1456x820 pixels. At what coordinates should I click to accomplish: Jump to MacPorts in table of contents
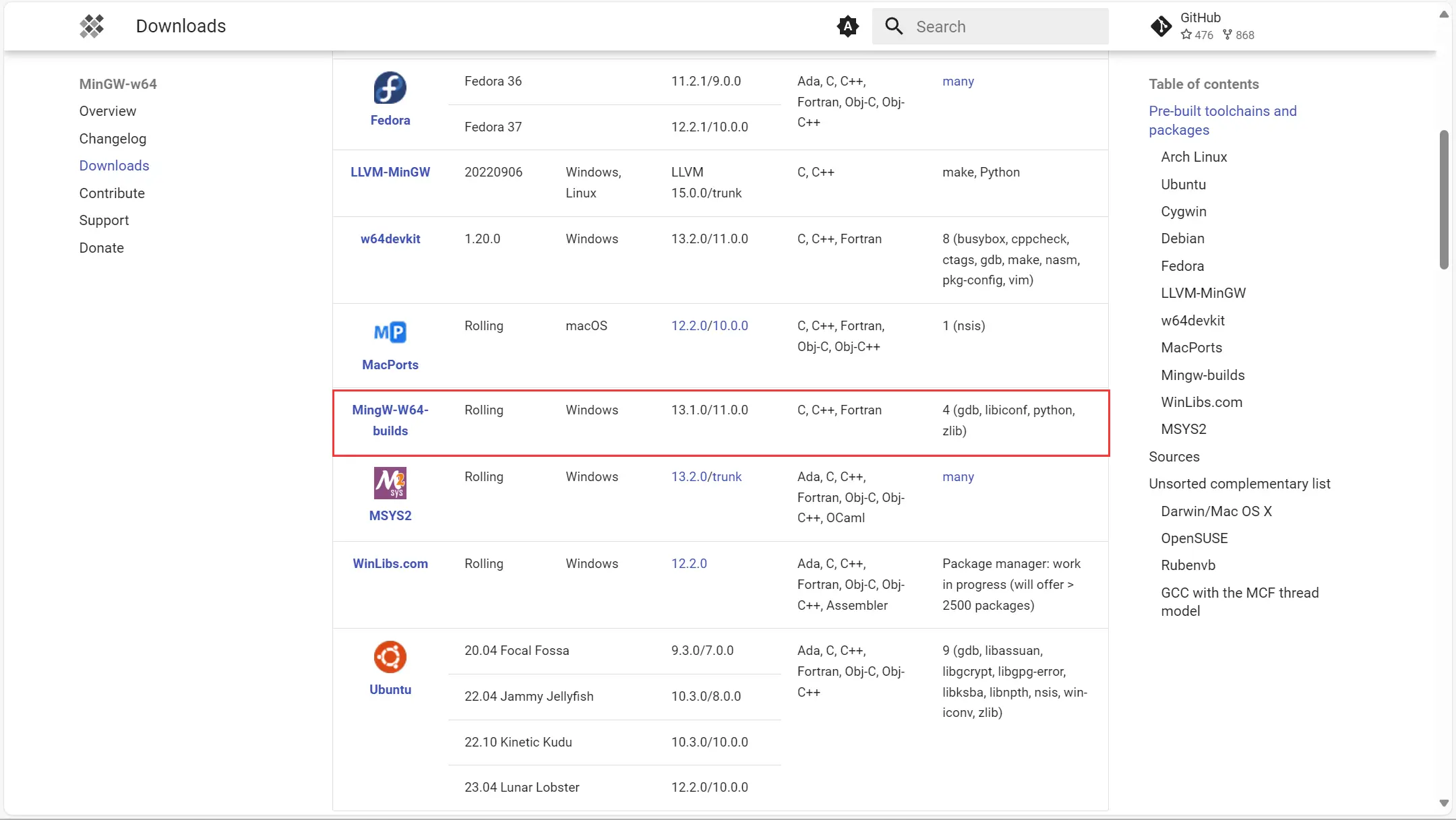[1191, 348]
